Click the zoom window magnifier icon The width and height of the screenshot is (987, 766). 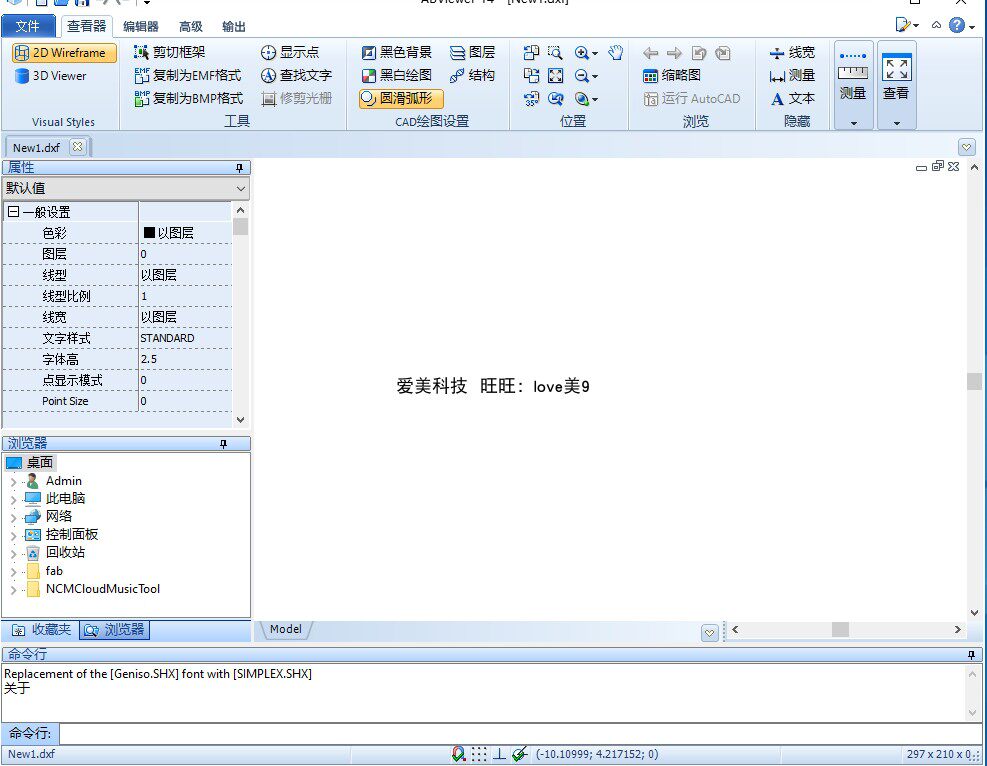555,53
